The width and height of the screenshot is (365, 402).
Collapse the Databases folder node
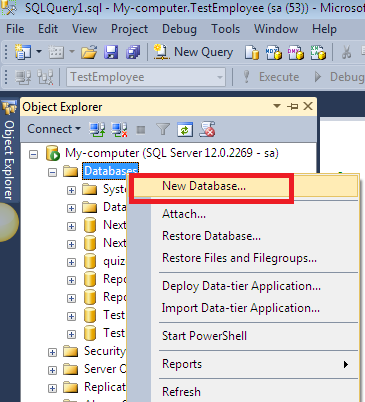[x=52, y=172]
